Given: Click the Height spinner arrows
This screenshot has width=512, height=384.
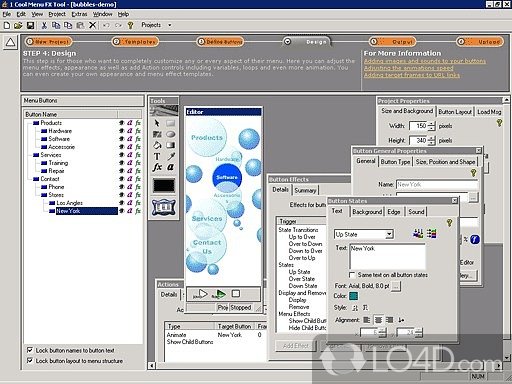Looking at the screenshot, I should (x=432, y=141).
